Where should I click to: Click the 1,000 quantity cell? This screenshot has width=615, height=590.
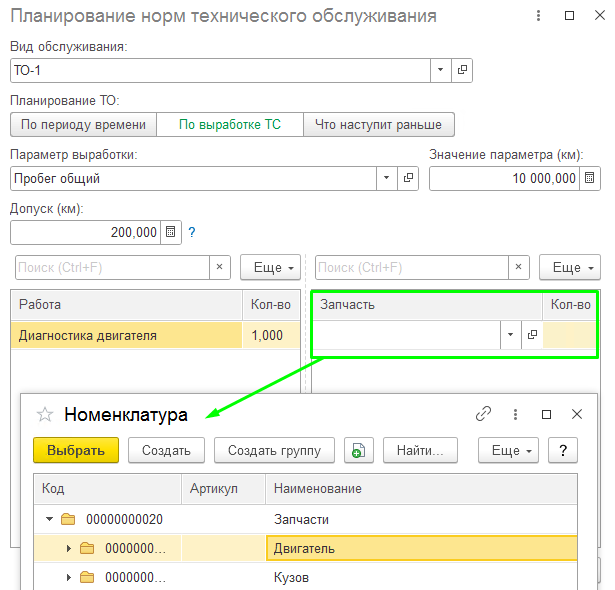[x=271, y=335]
